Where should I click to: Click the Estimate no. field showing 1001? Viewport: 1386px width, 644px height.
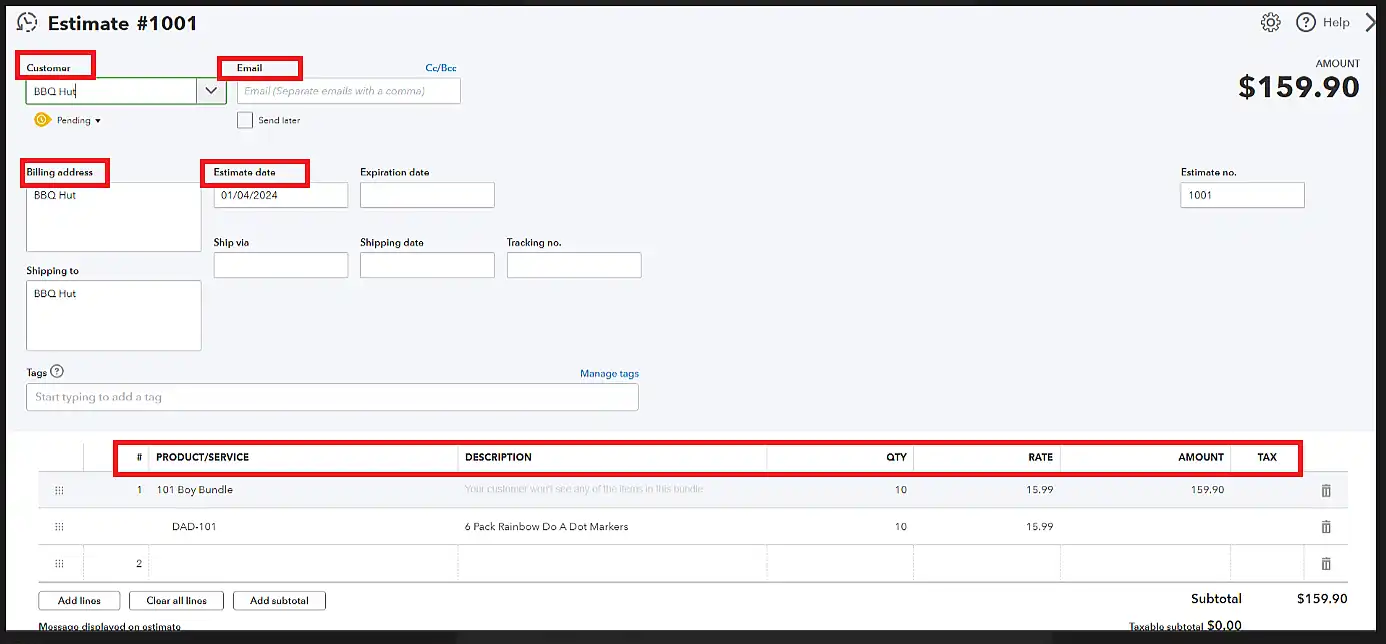coord(1242,195)
